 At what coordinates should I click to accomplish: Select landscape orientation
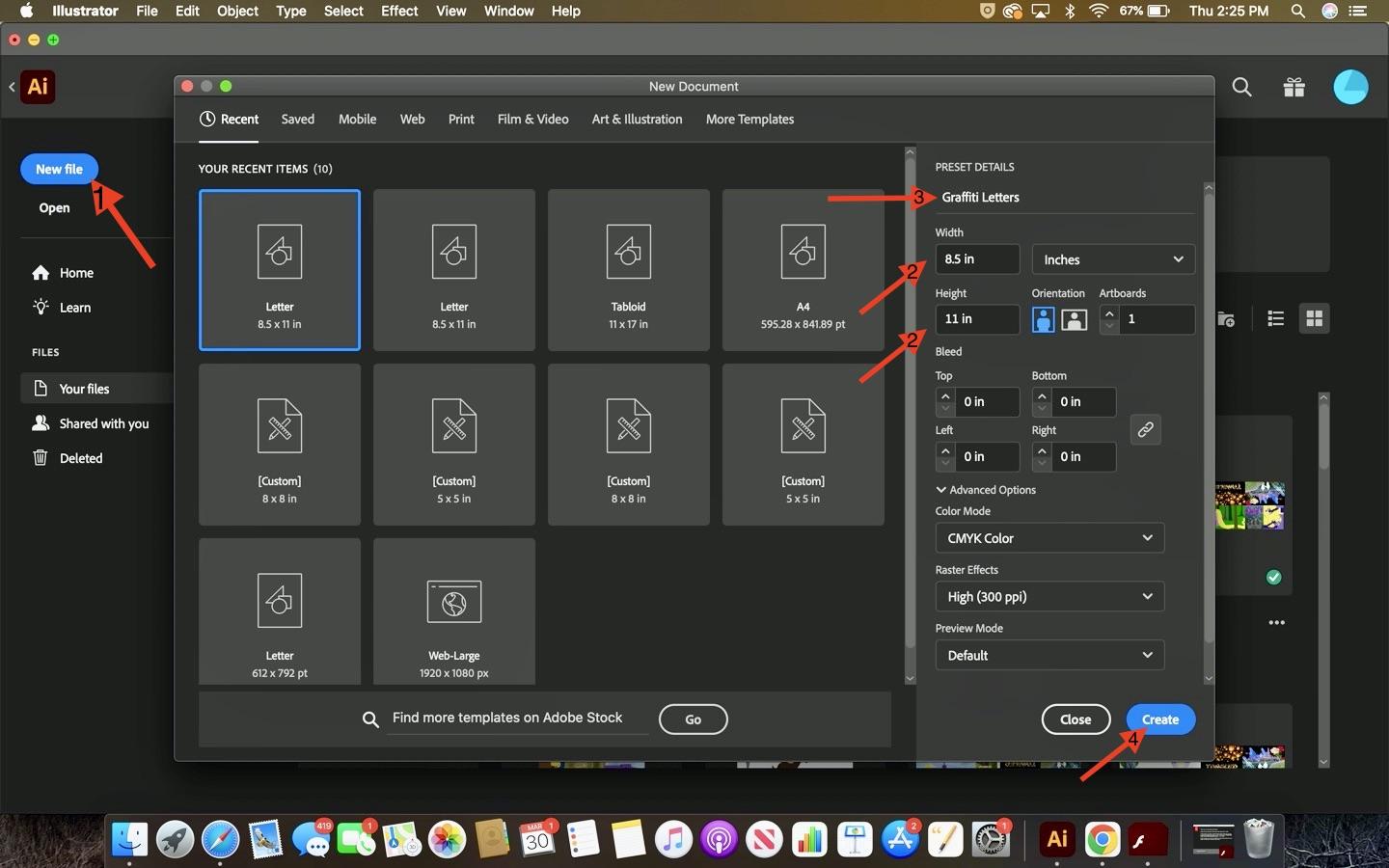pyautogui.click(x=1075, y=319)
